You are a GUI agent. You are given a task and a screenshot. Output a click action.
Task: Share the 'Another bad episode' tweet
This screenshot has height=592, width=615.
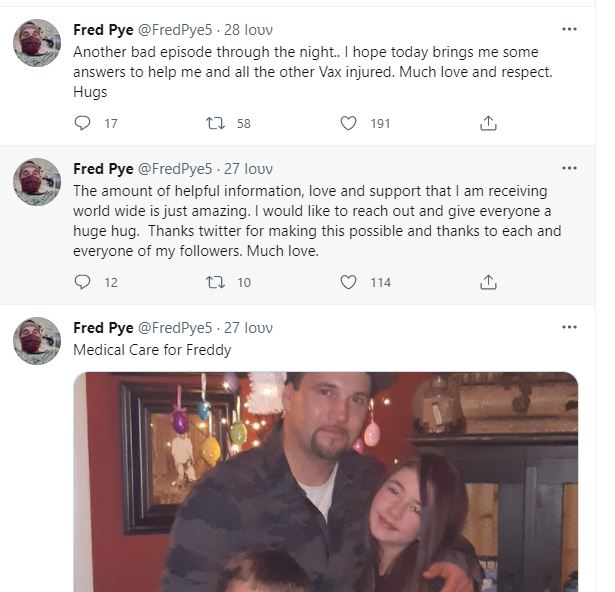coord(488,123)
